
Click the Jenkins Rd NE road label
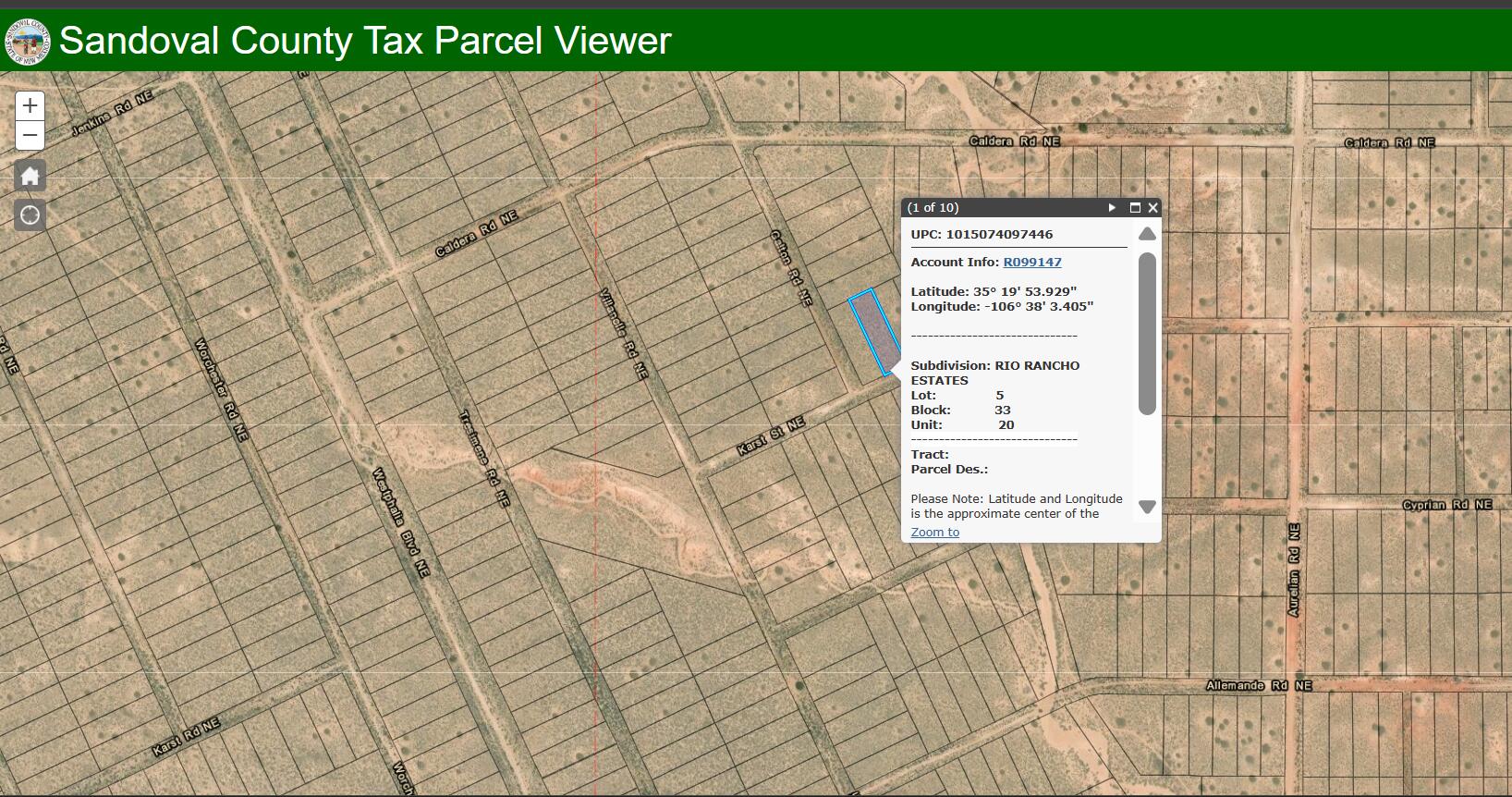[111, 114]
